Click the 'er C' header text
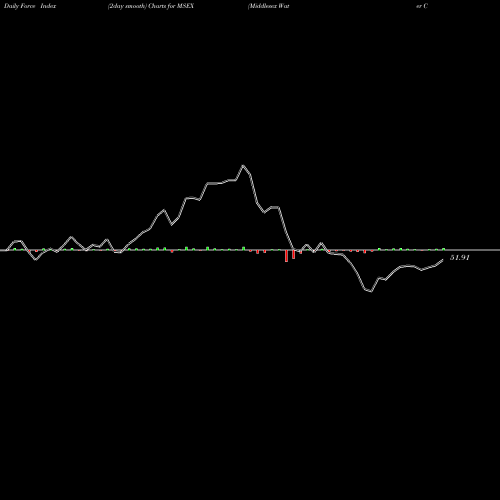The height and width of the screenshot is (500, 500). [422, 6]
